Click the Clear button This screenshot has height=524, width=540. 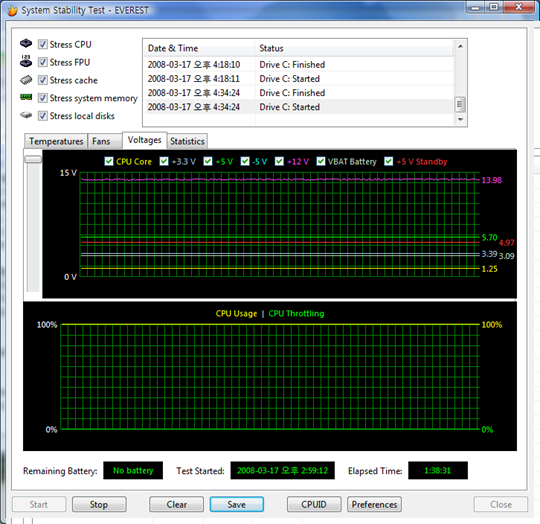click(177, 504)
